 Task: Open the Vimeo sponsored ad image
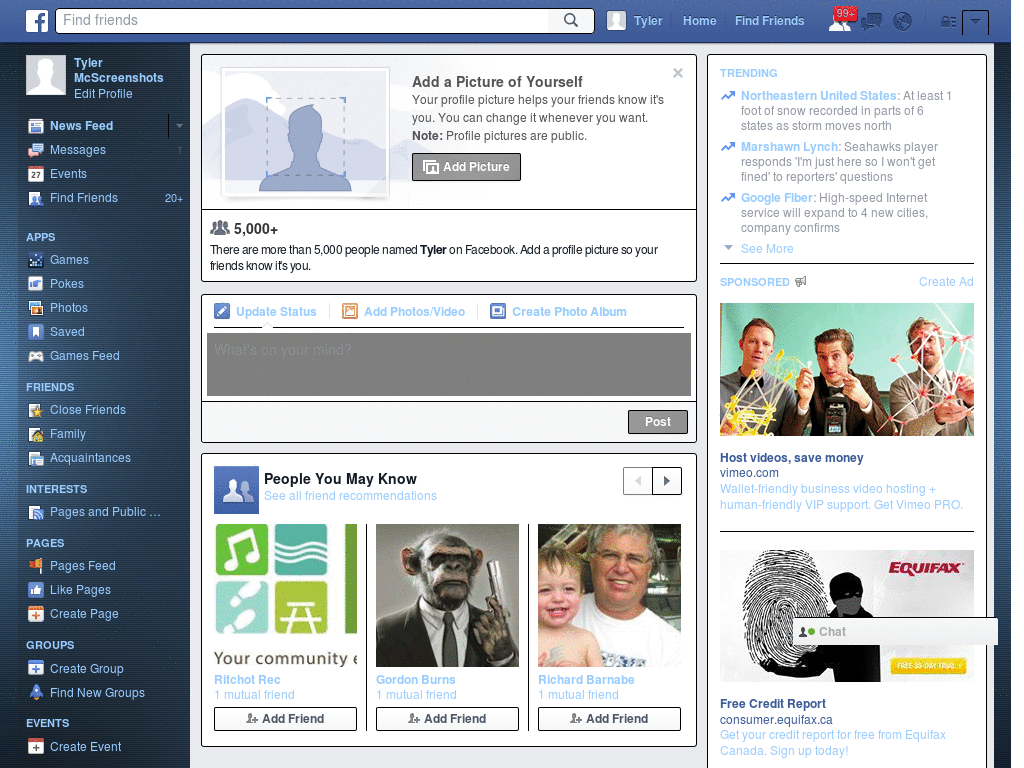[846, 370]
